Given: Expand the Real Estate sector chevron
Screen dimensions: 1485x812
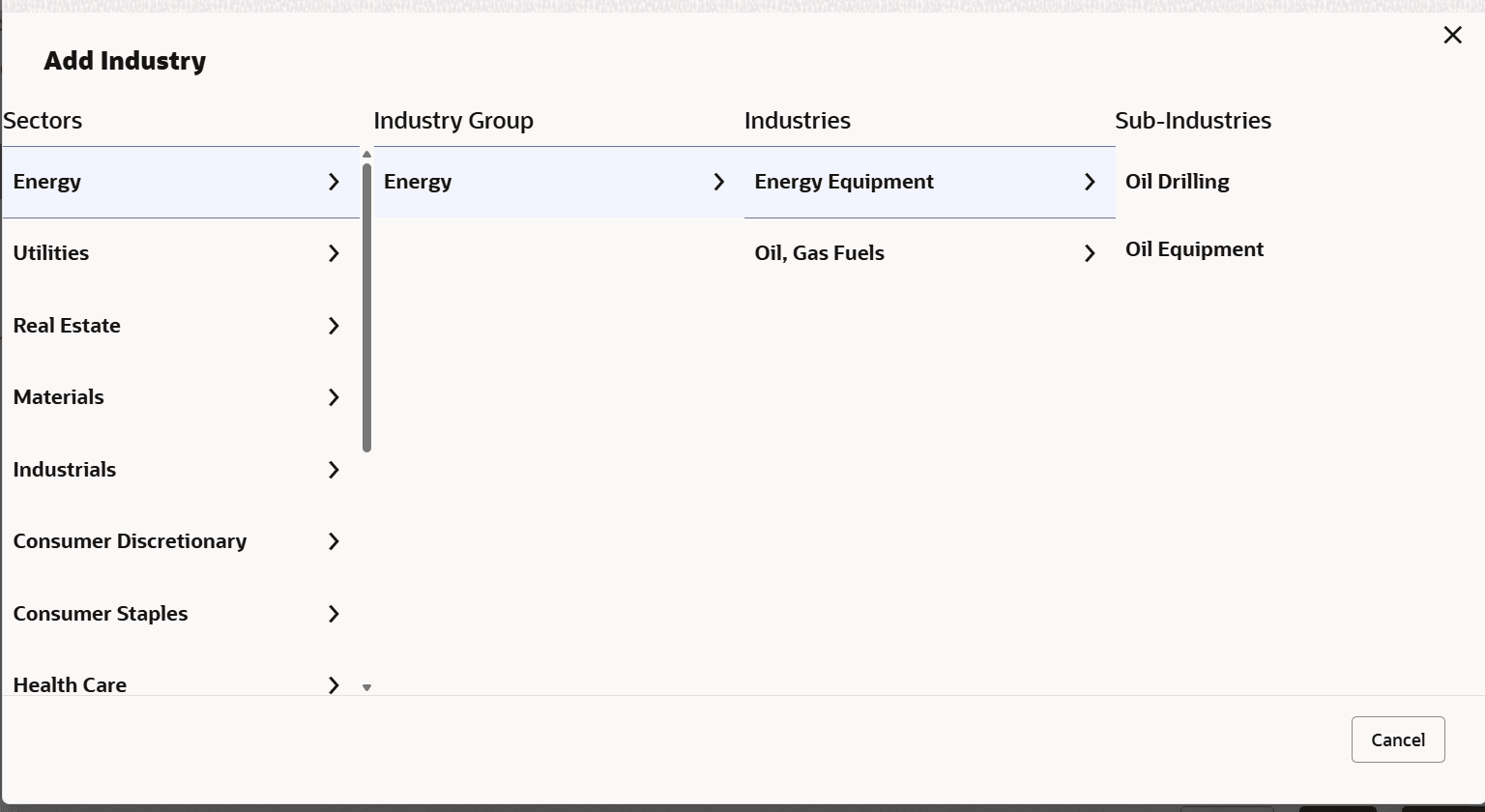Looking at the screenshot, I should (334, 326).
